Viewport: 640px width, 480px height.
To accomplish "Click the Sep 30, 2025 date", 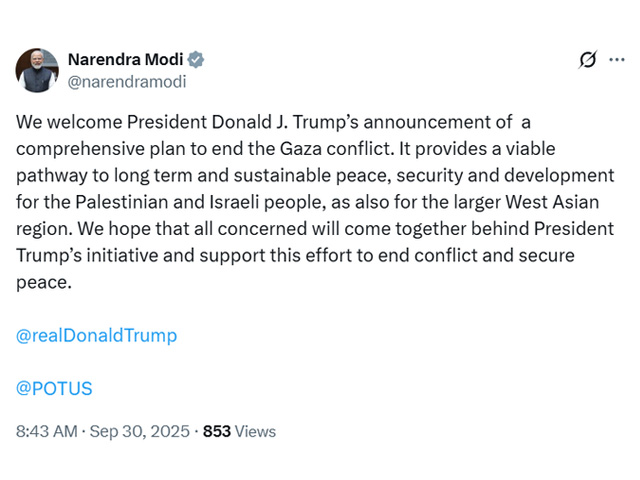I will click(140, 432).
